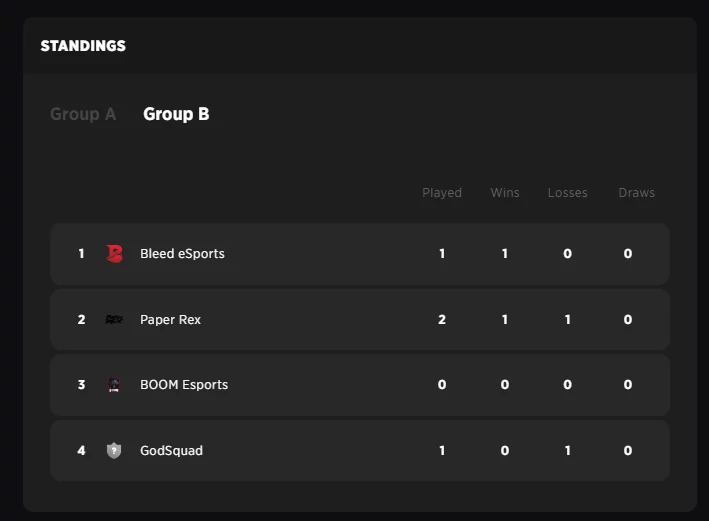Open the Bleed eSports team name

coord(182,254)
